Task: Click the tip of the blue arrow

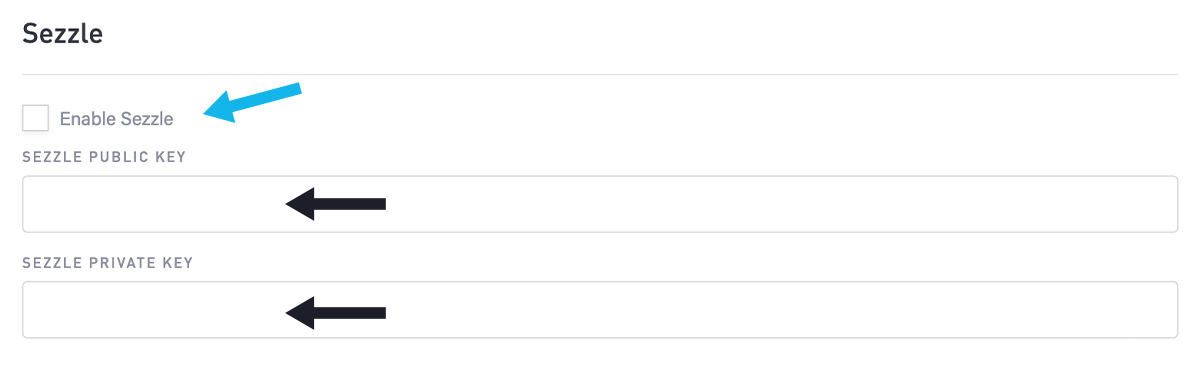Action: point(207,114)
